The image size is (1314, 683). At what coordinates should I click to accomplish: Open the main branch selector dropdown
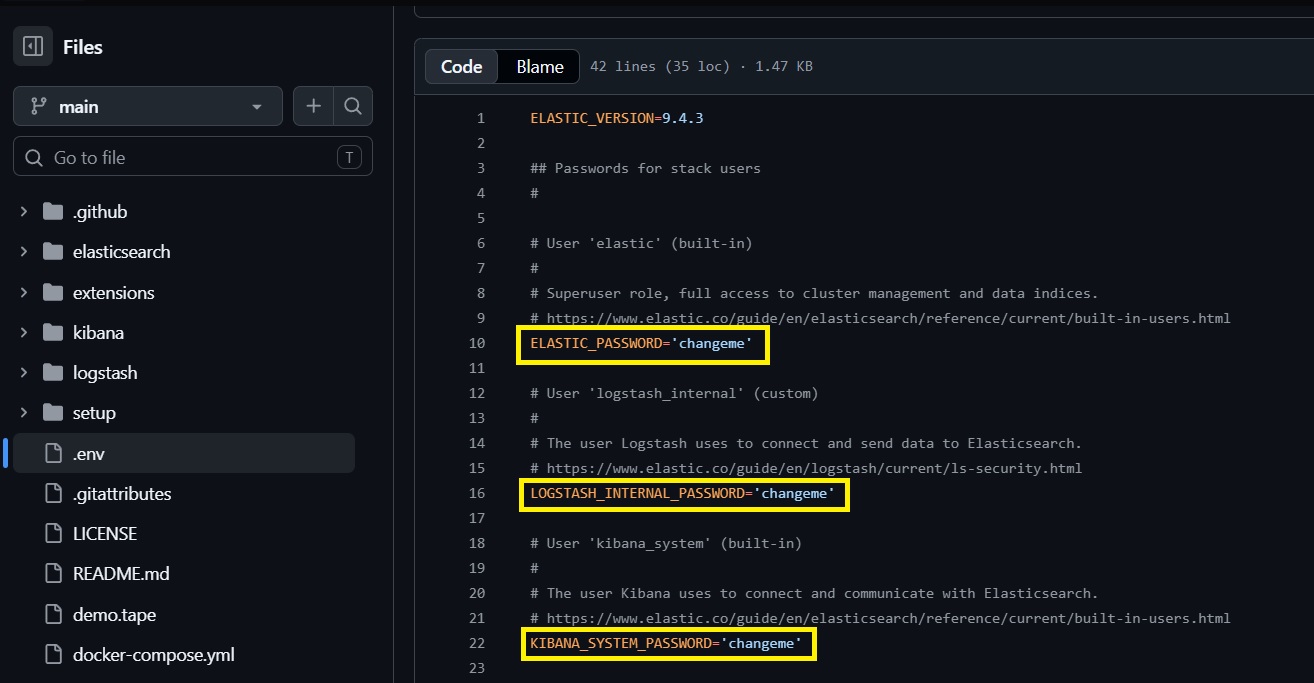pyautogui.click(x=148, y=106)
